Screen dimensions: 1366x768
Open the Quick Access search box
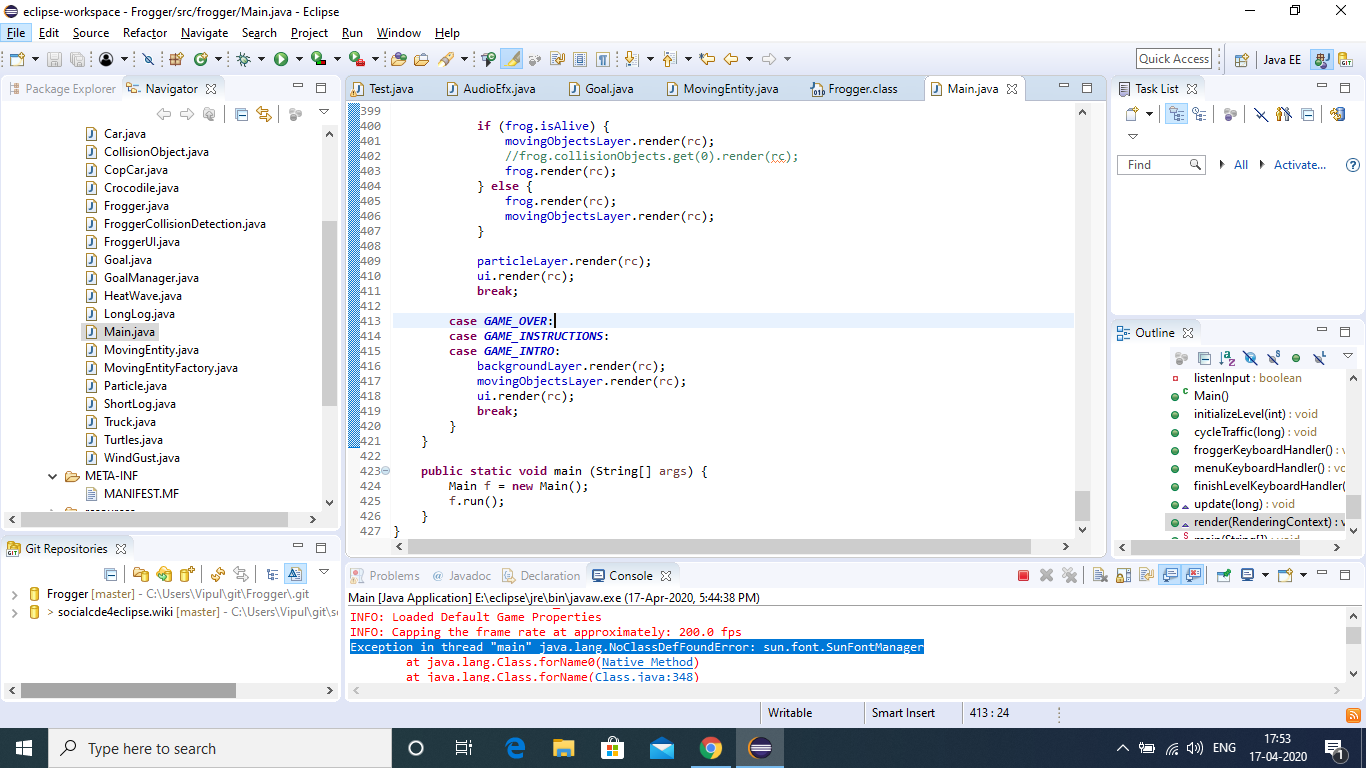point(1173,58)
